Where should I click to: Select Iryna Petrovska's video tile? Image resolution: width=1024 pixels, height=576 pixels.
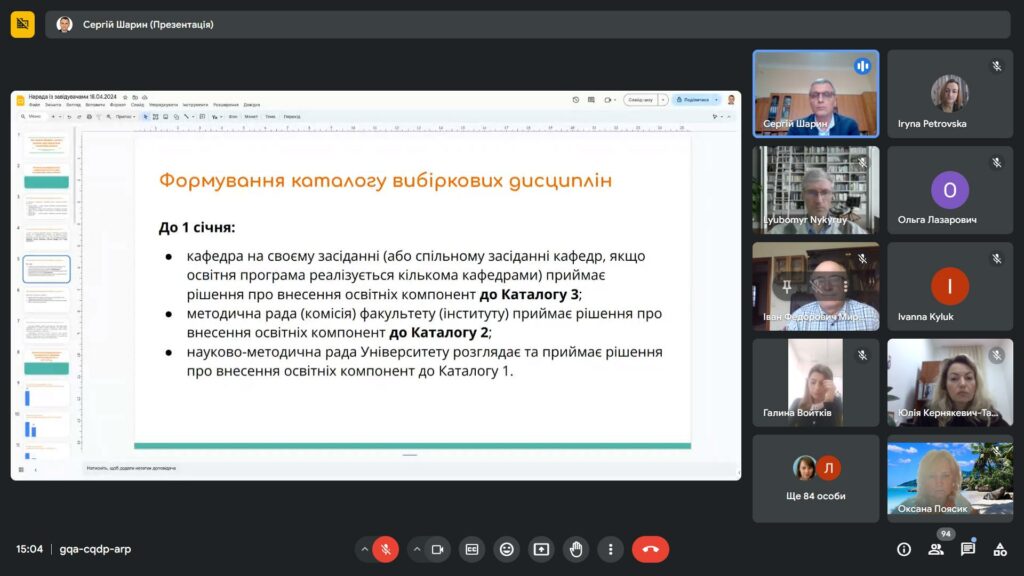pos(950,94)
